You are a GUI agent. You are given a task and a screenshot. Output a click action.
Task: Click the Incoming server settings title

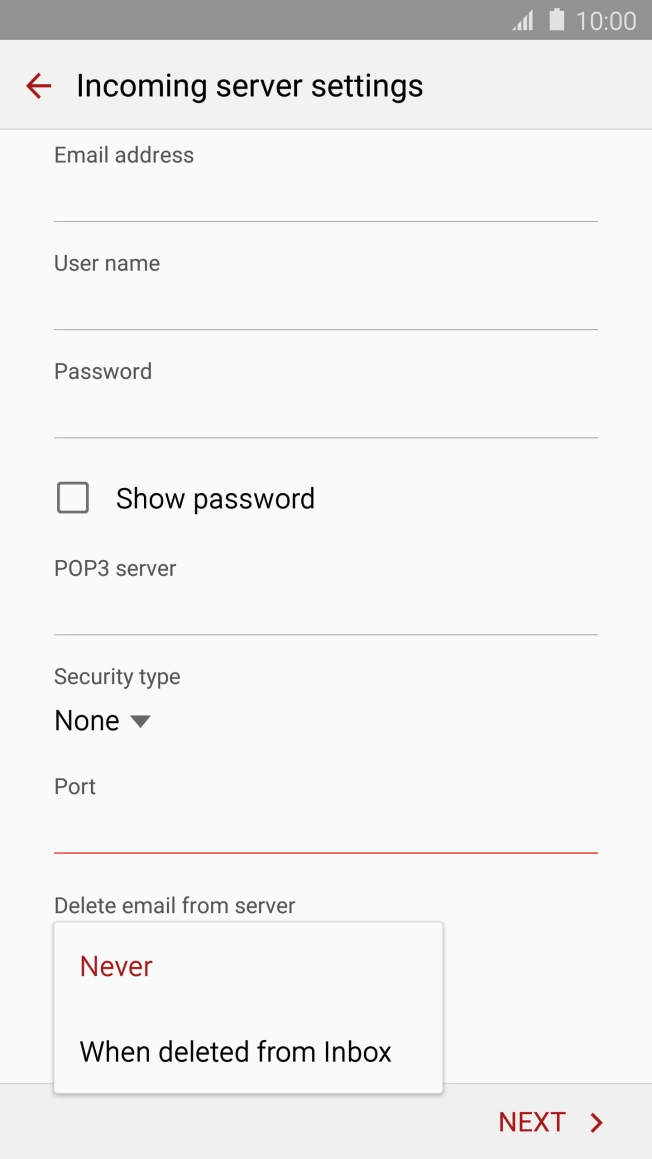[248, 85]
